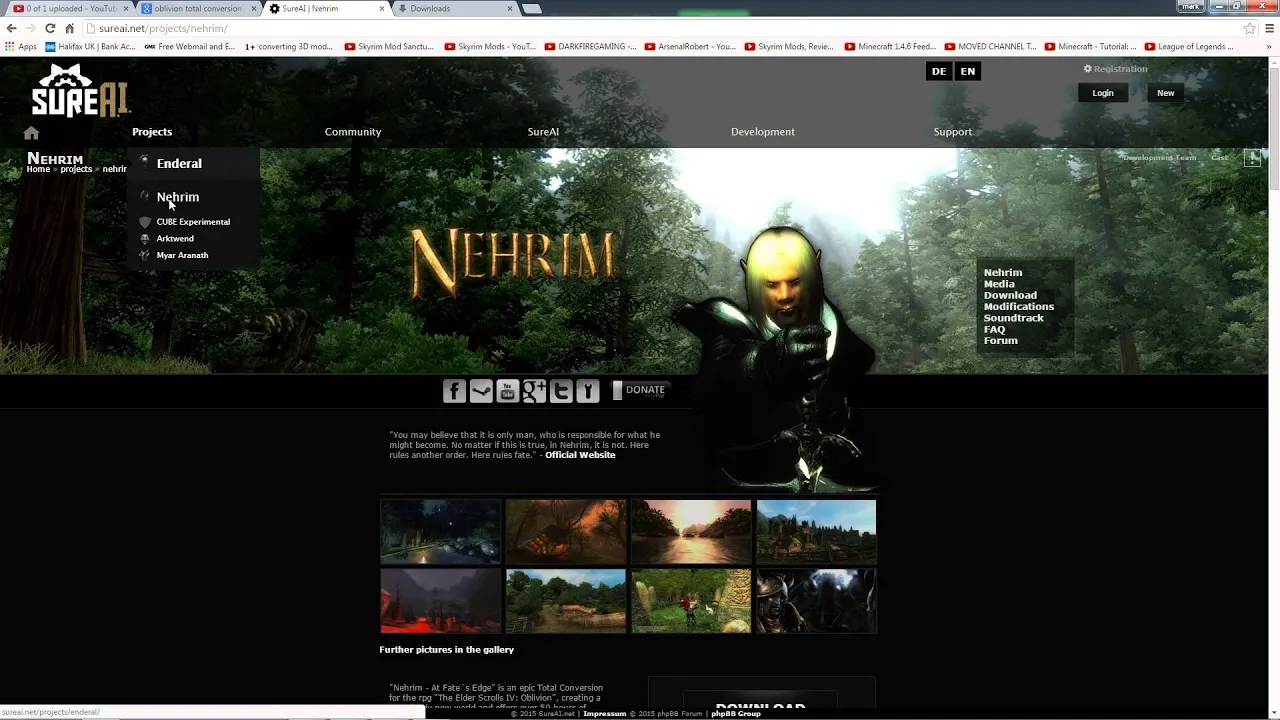Viewport: 1280px width, 720px height.
Task: Open FAQ in the side menu
Action: 994,329
